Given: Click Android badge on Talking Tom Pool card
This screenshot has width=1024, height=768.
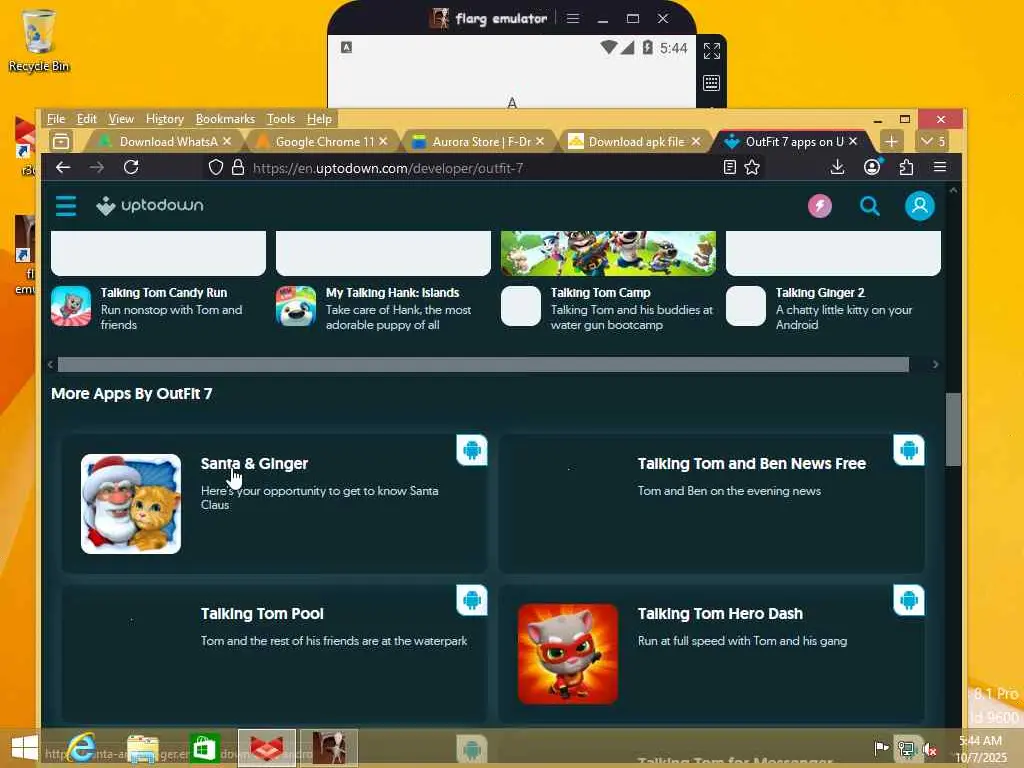Looking at the screenshot, I should pyautogui.click(x=472, y=600).
